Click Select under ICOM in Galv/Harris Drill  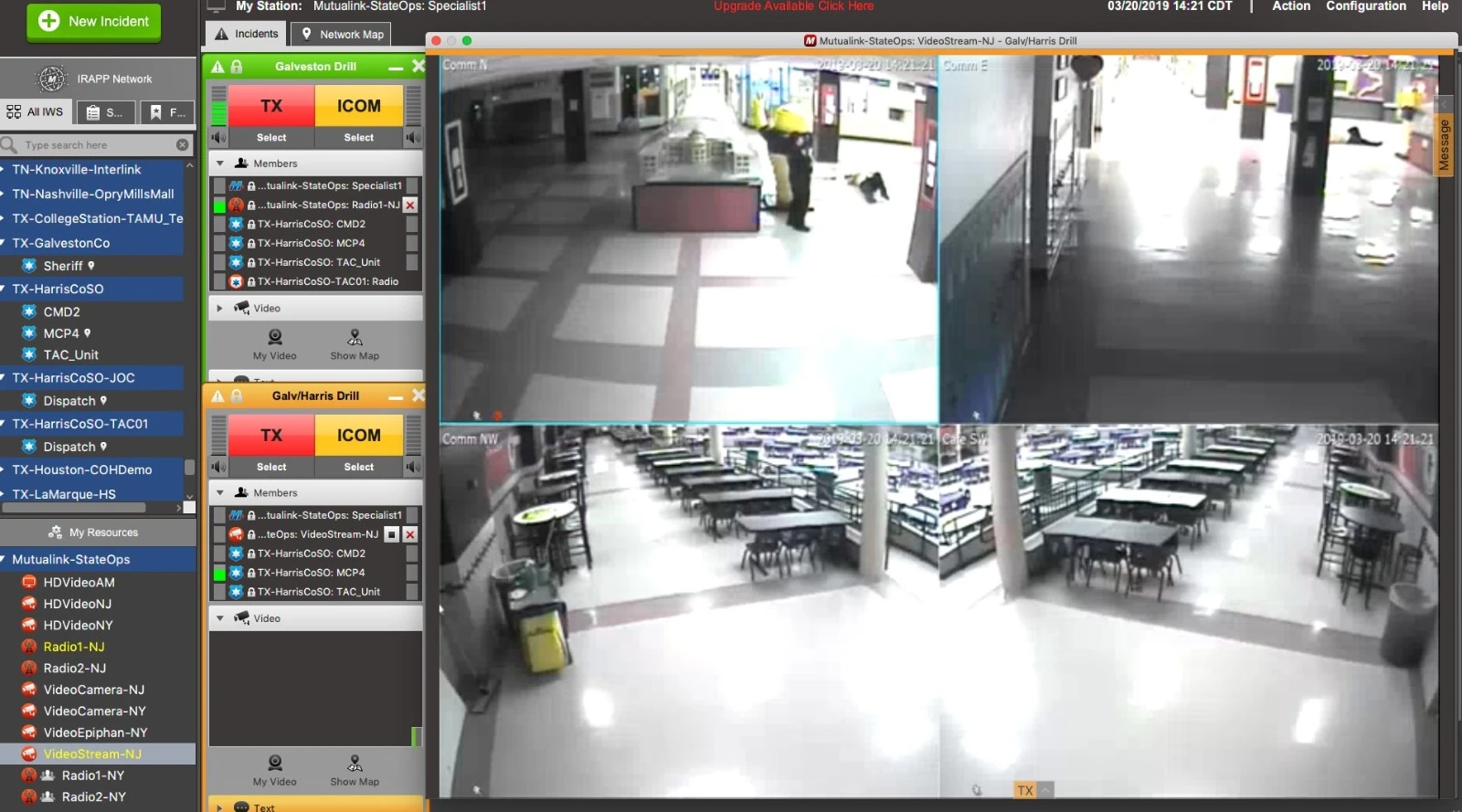tap(359, 468)
